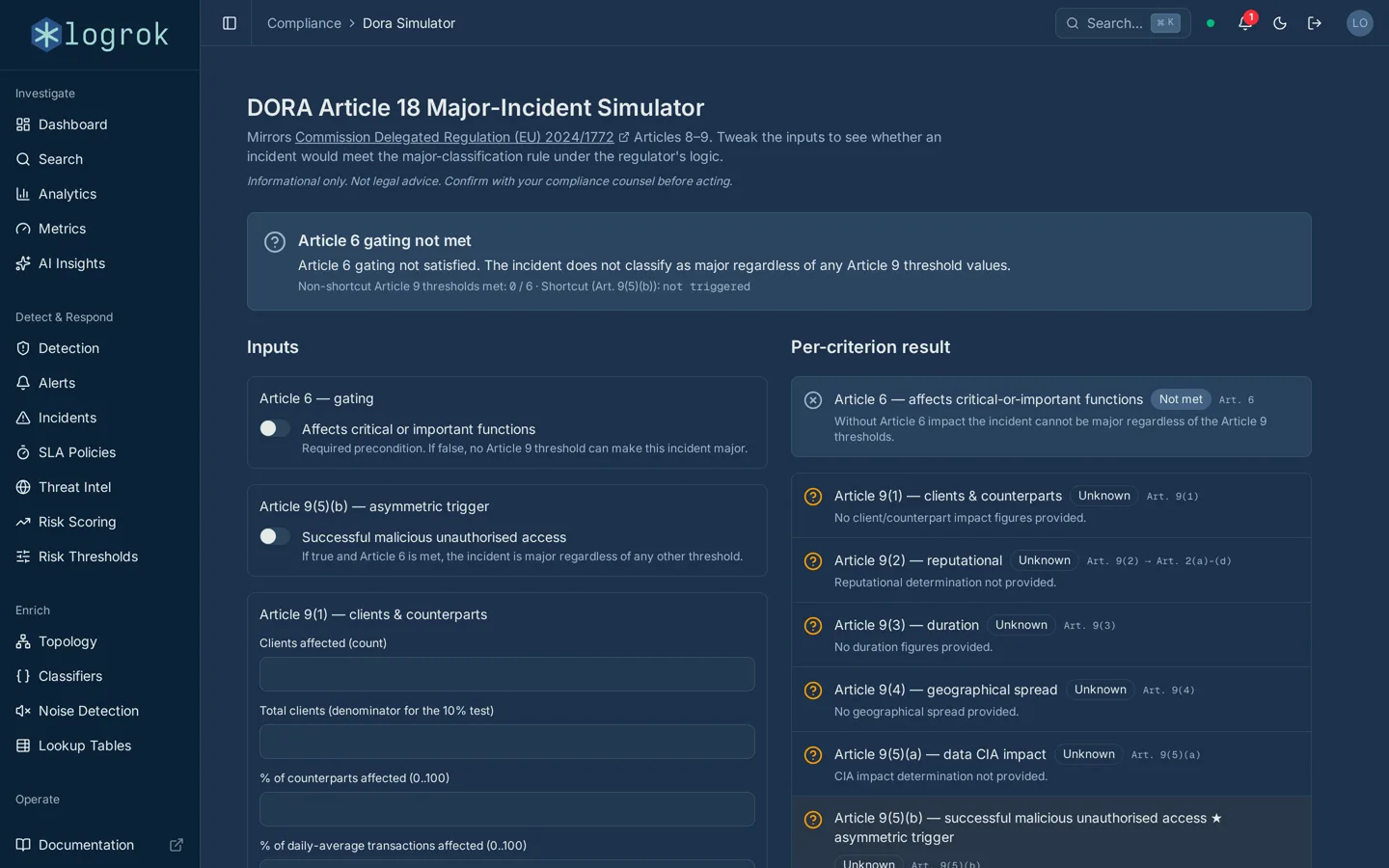The height and width of the screenshot is (868, 1389).
Task: Click Article 9(5)(a) — data CIA impact title
Action: point(940,754)
